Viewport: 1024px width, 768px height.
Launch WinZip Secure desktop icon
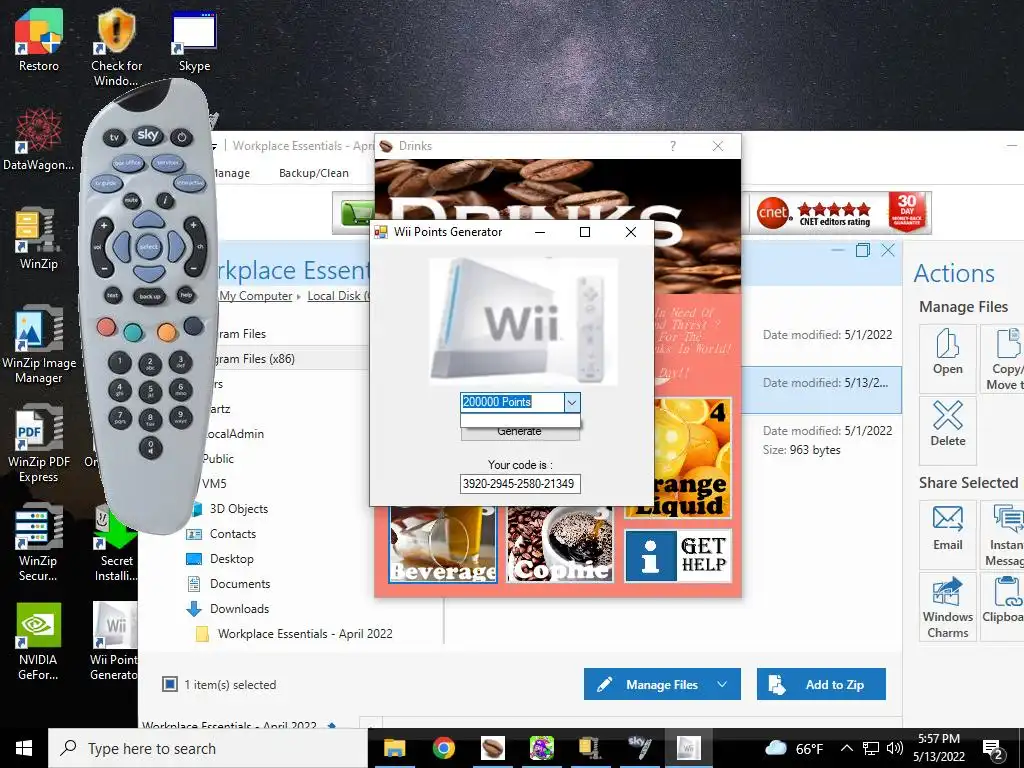38,543
